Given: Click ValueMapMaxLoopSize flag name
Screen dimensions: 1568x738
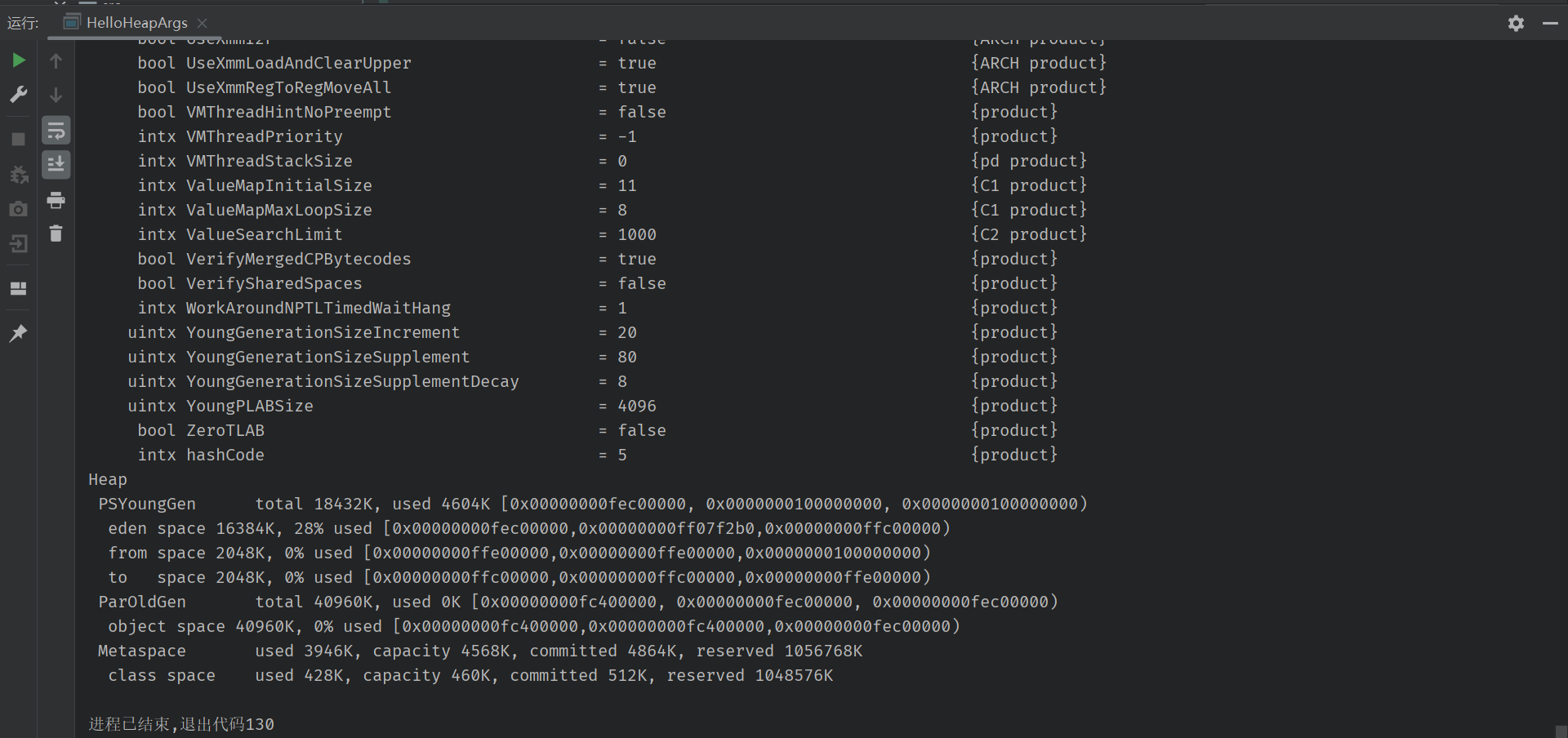Looking at the screenshot, I should point(279,210).
